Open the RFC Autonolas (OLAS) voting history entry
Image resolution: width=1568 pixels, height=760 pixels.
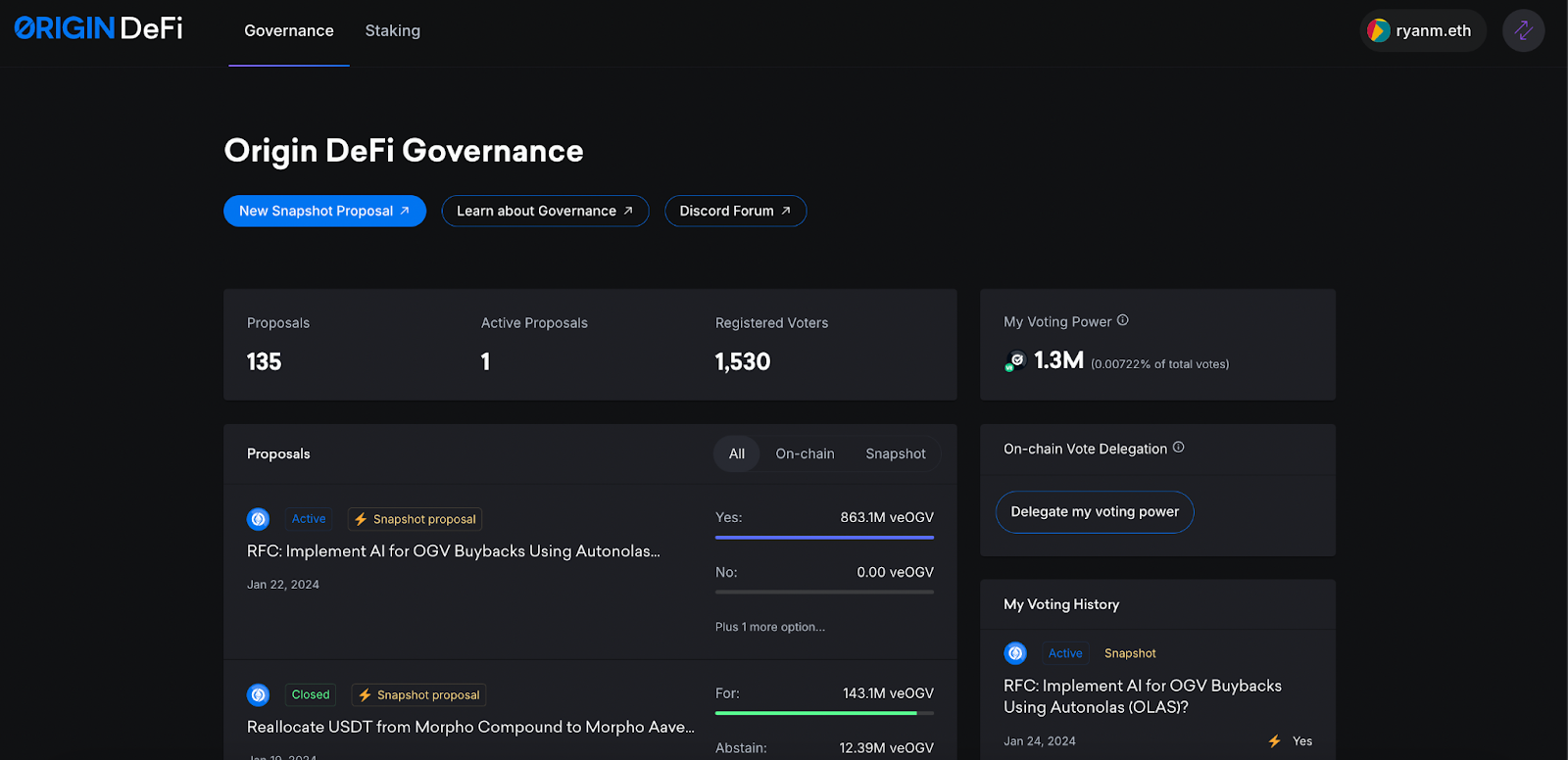point(1143,696)
